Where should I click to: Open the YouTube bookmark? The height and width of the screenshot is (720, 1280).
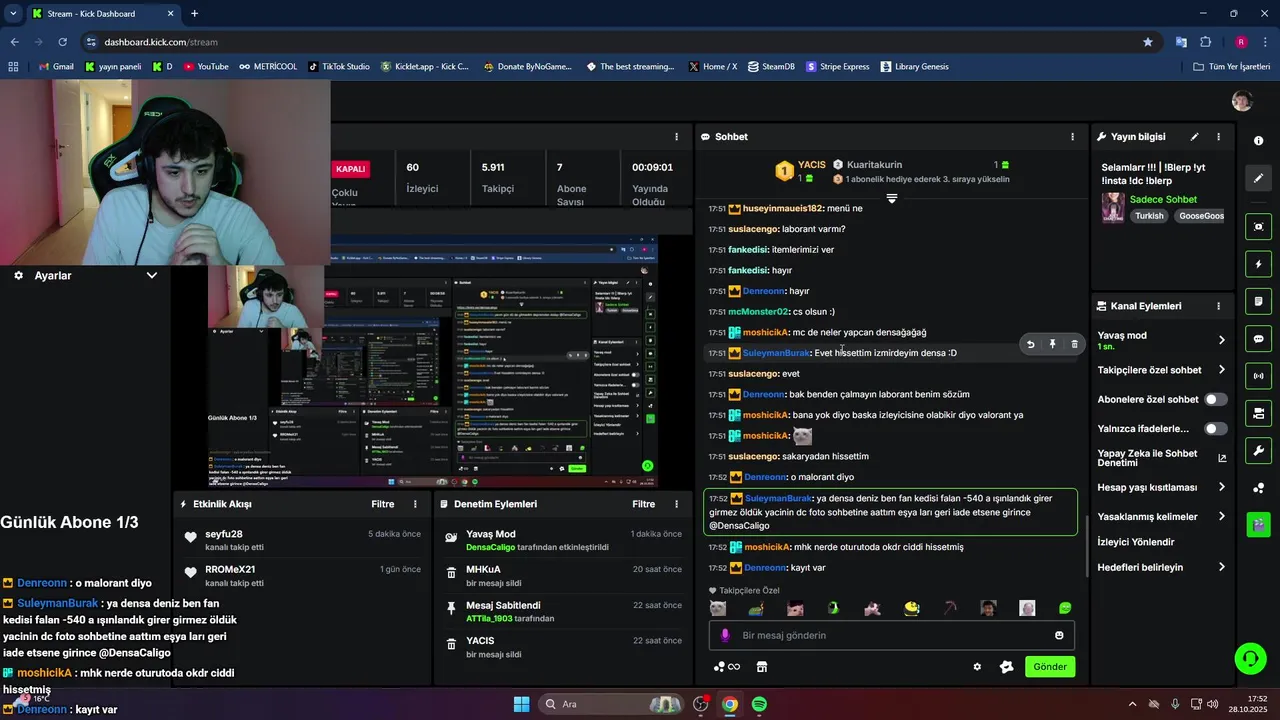click(206, 67)
